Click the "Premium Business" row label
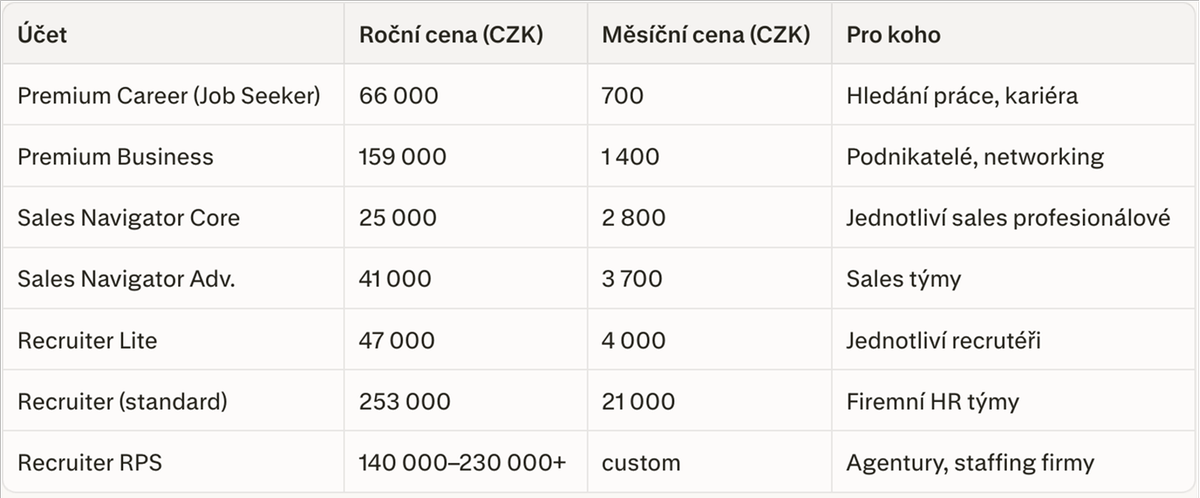Viewport: 1200px width, 498px height. pyautogui.click(x=115, y=157)
